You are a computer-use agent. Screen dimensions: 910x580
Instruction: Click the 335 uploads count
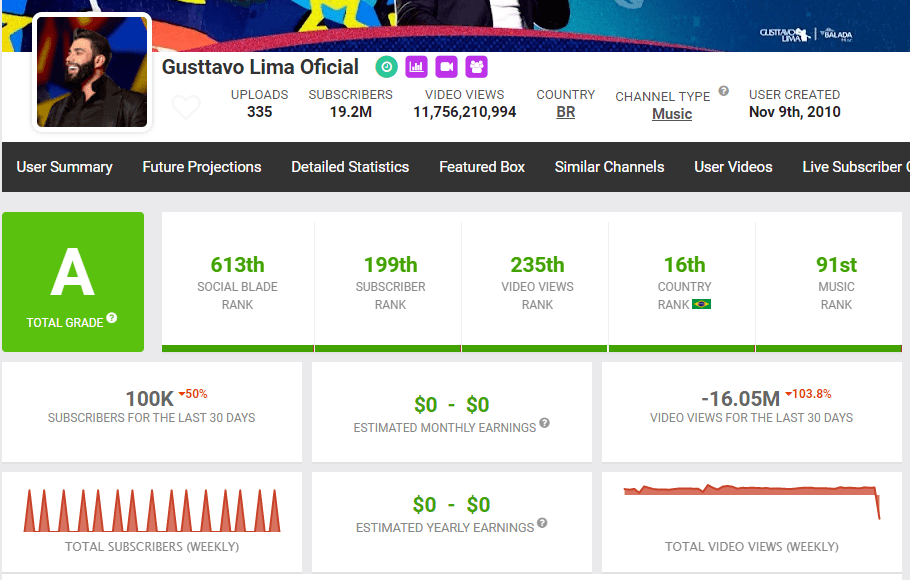259,112
